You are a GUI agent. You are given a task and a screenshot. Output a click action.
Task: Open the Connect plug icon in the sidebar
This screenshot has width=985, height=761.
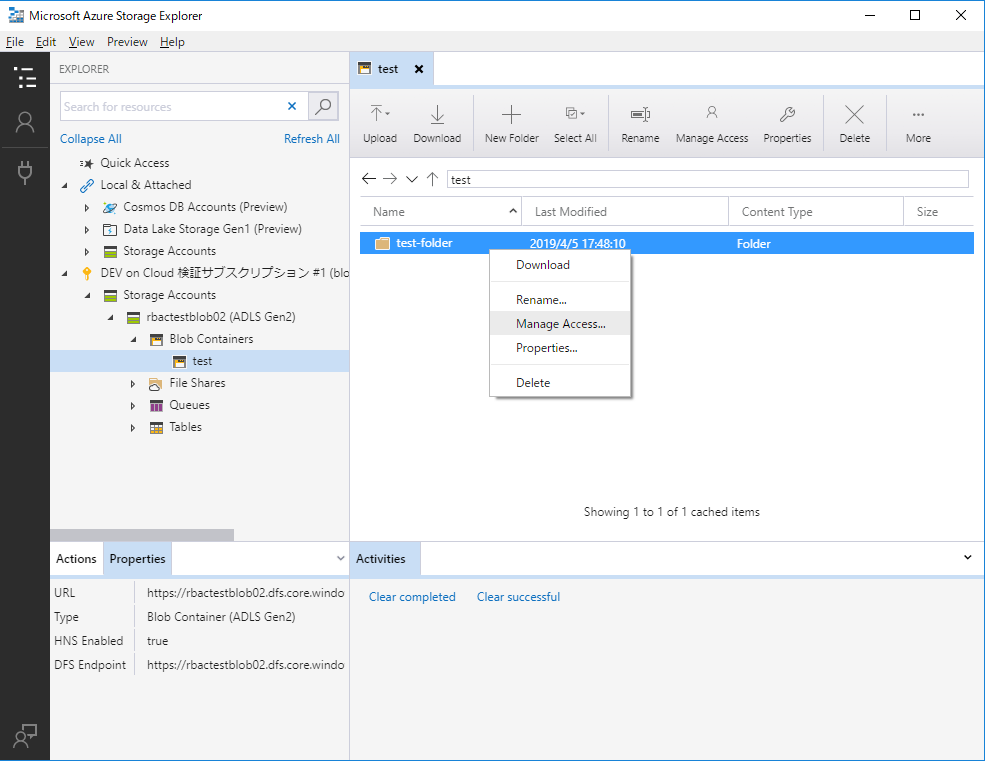tap(25, 172)
